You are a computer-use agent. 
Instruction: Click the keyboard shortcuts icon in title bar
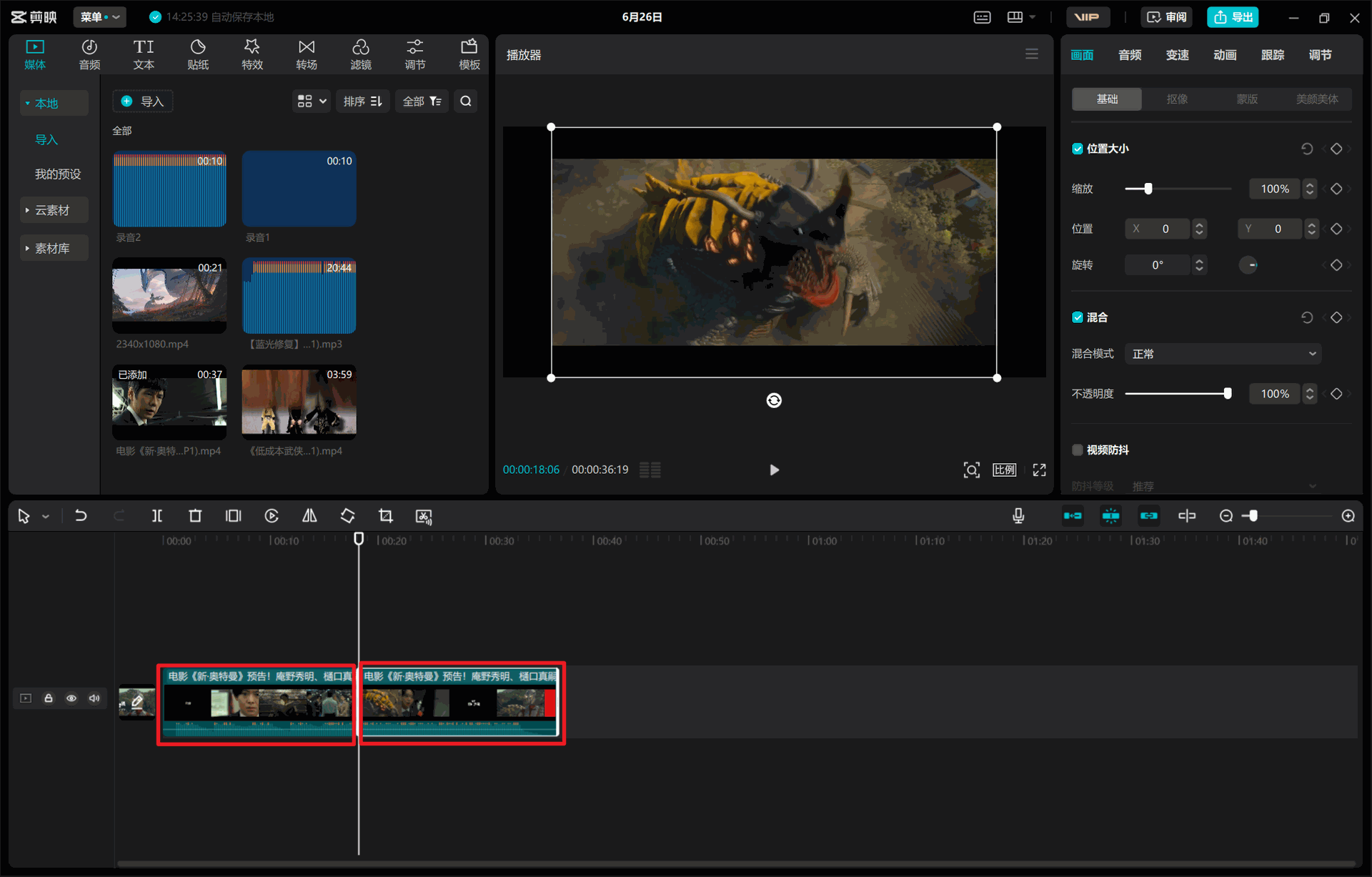pyautogui.click(x=983, y=17)
